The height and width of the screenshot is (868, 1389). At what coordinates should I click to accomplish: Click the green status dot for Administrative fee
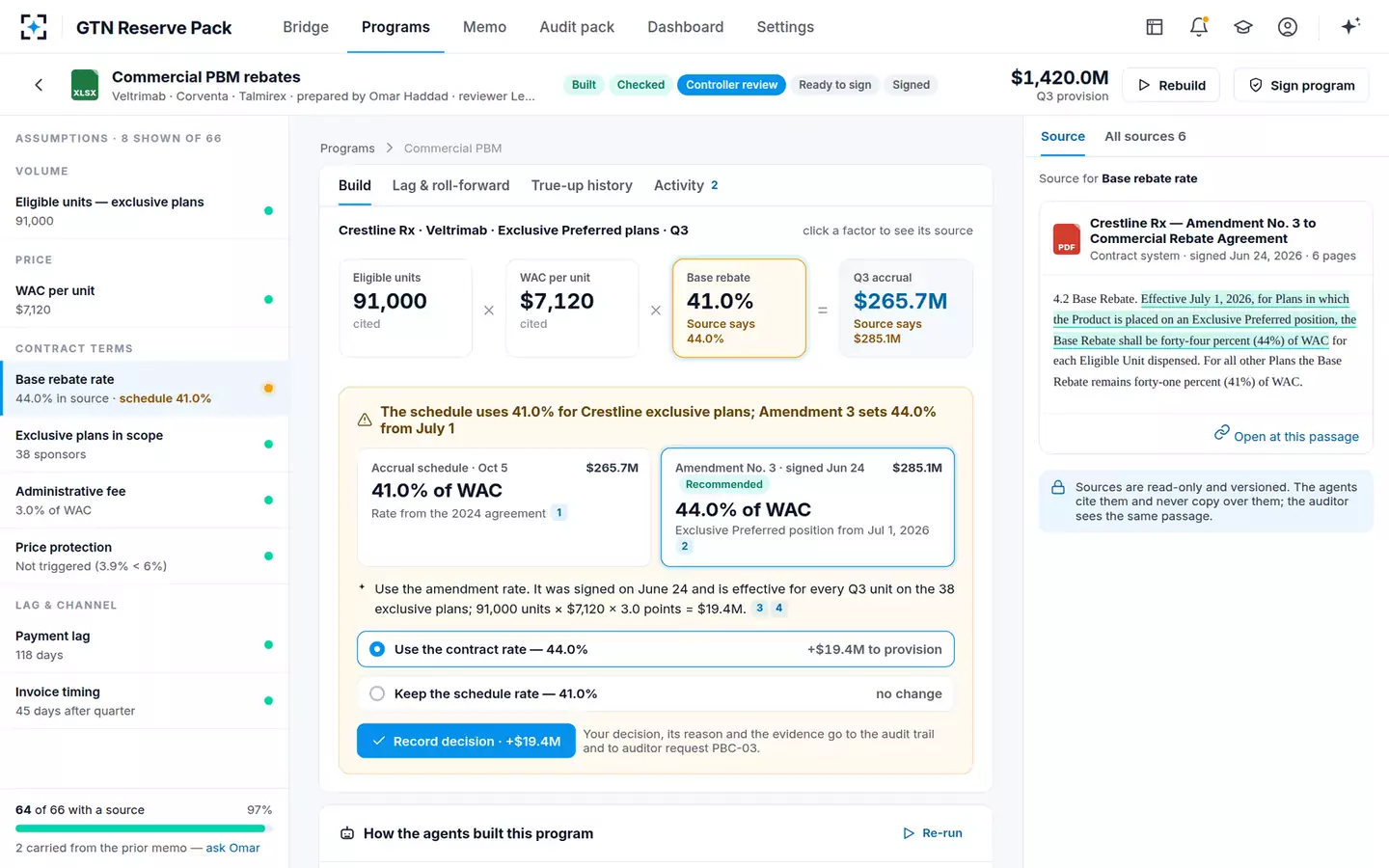coord(268,501)
